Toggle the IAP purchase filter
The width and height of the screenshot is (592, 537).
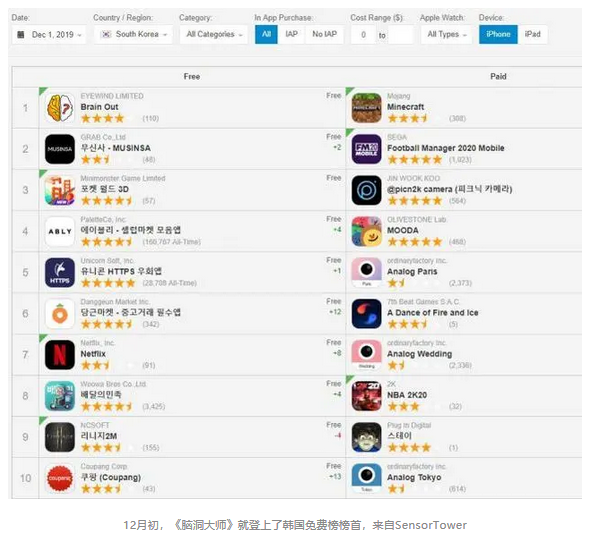pos(291,34)
